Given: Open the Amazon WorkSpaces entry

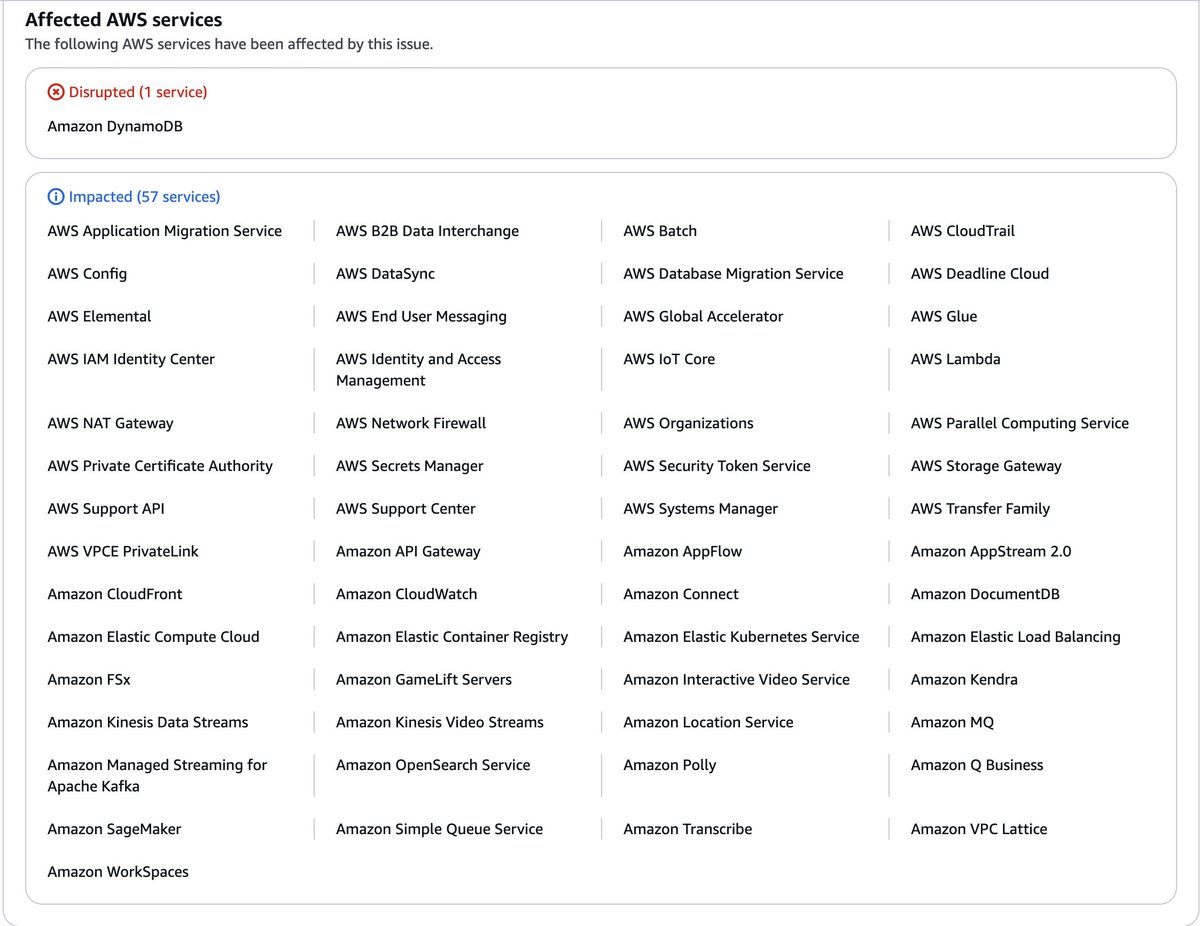Looking at the screenshot, I should pos(118,871).
